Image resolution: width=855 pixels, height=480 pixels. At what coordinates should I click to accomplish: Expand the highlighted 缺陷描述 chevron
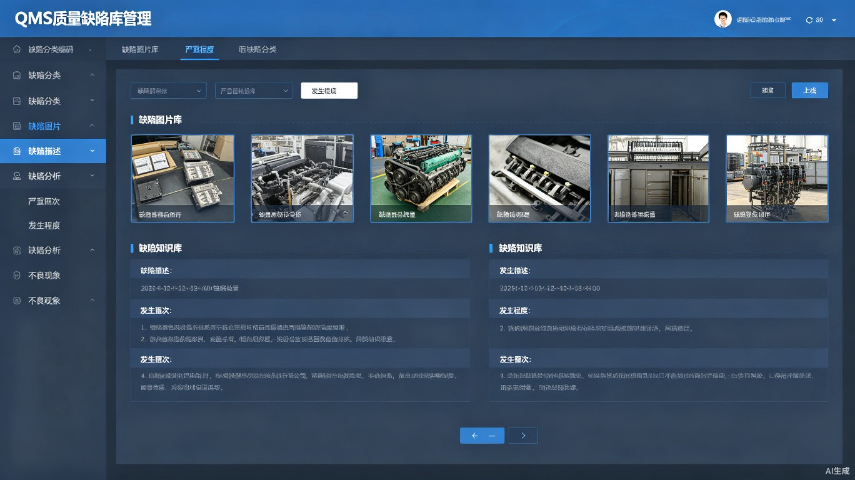[x=92, y=151]
